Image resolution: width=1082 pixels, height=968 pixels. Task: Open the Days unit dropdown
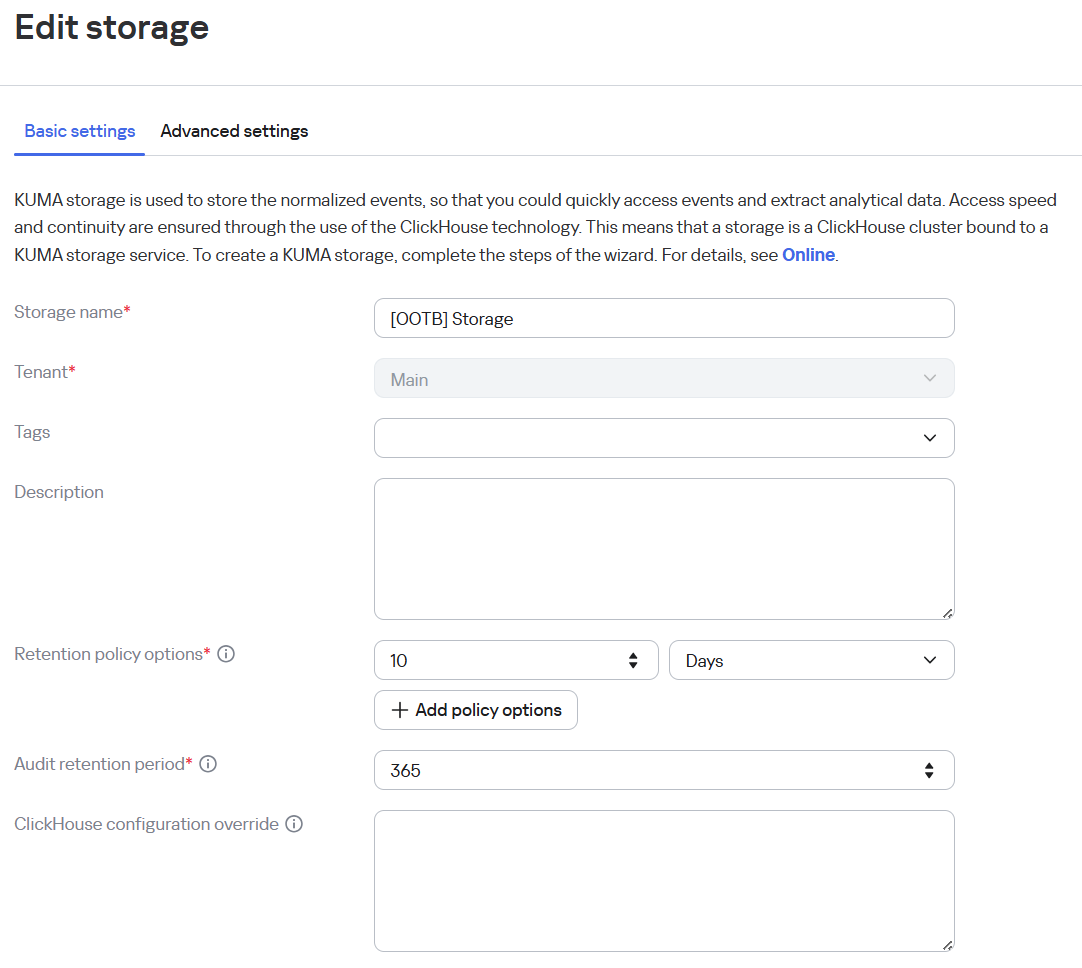[x=812, y=660]
